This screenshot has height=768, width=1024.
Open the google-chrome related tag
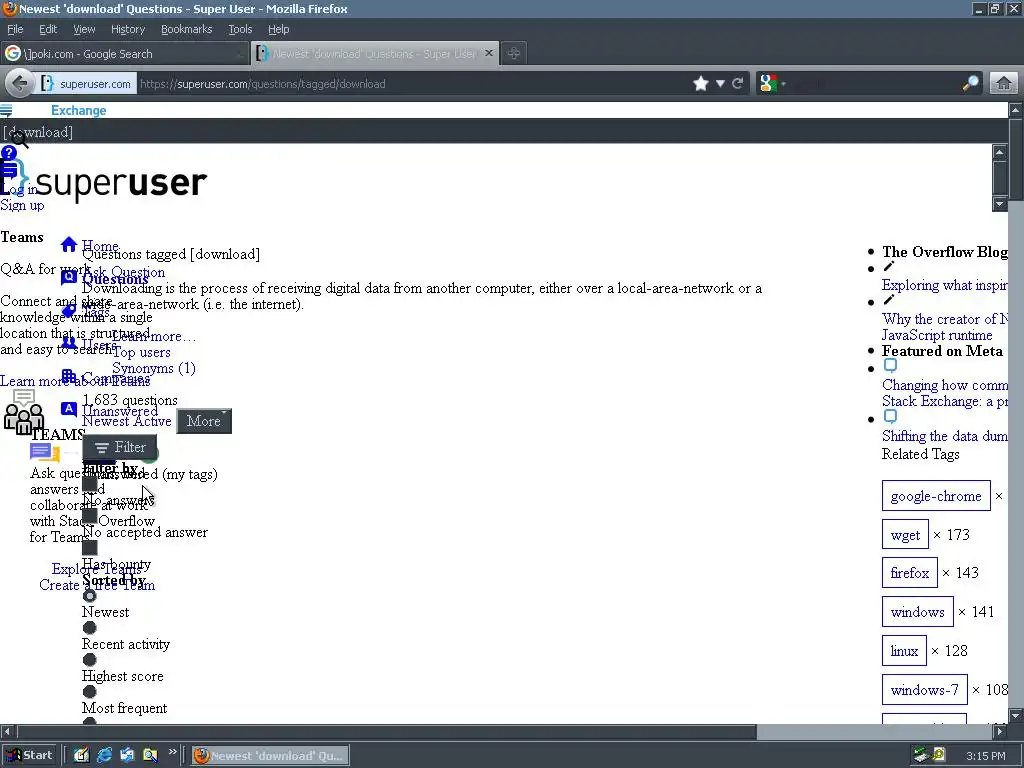[936, 496]
